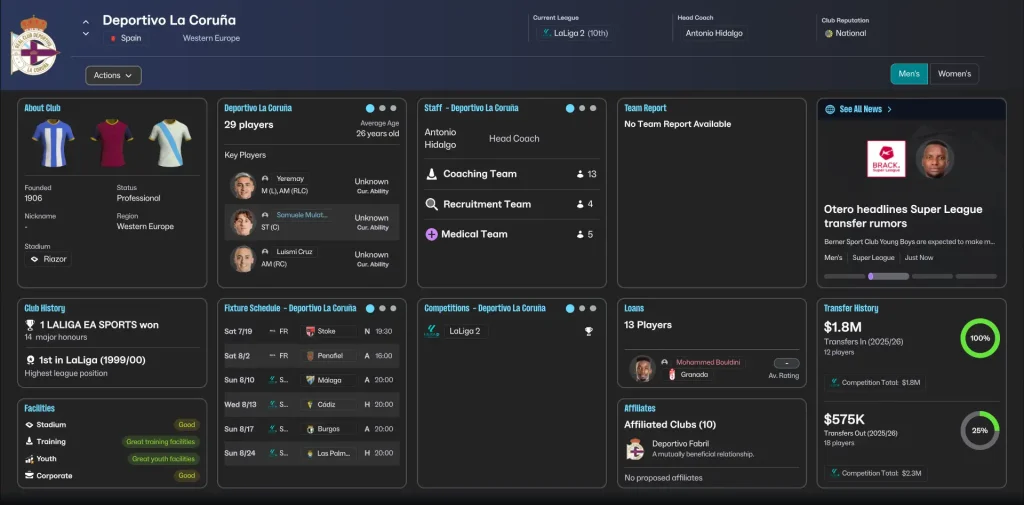The width and height of the screenshot is (1024, 505).
Task: Click the 100% transfers in progress ring
Action: [x=980, y=338]
